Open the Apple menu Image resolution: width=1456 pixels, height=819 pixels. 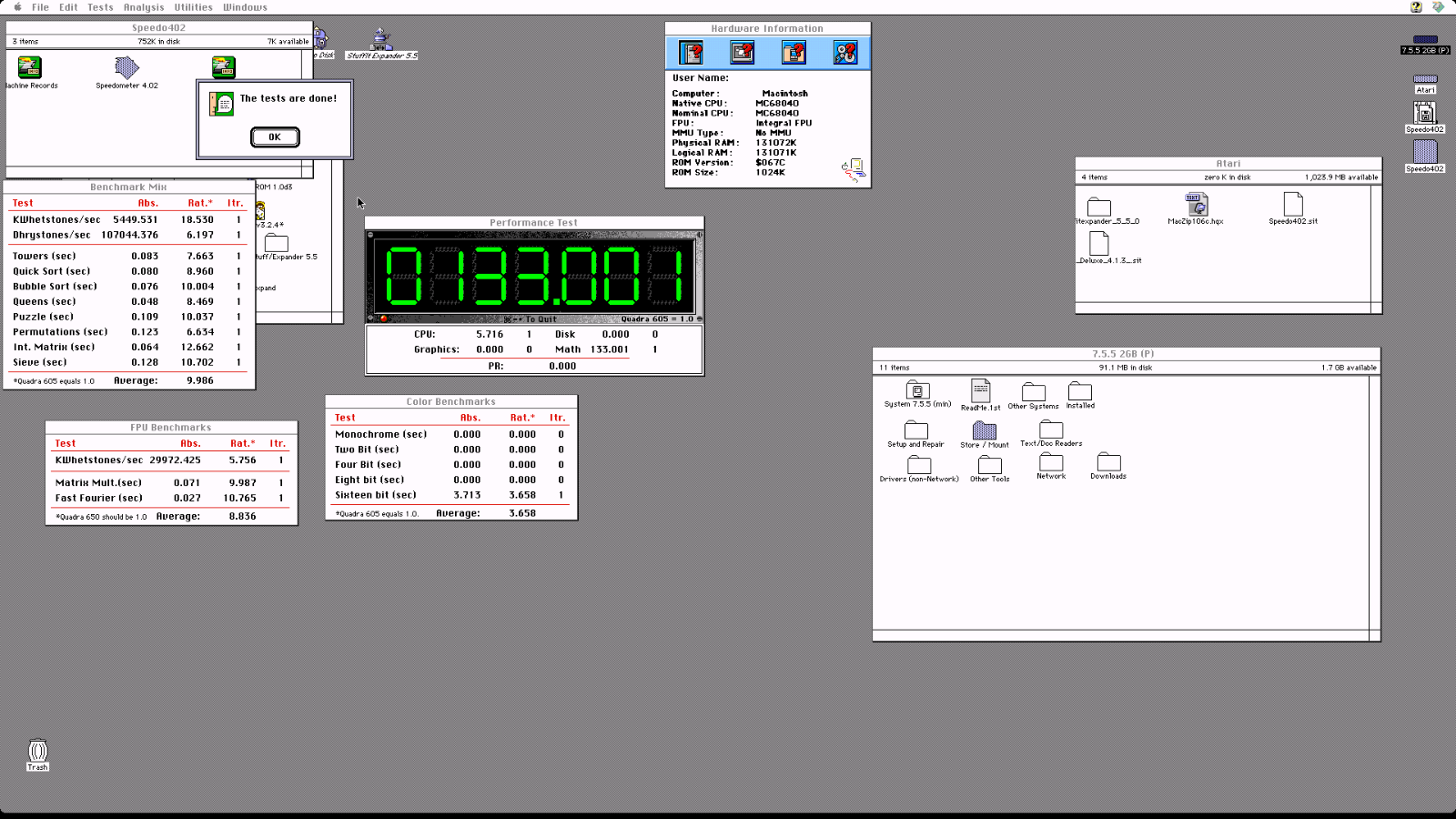click(17, 7)
